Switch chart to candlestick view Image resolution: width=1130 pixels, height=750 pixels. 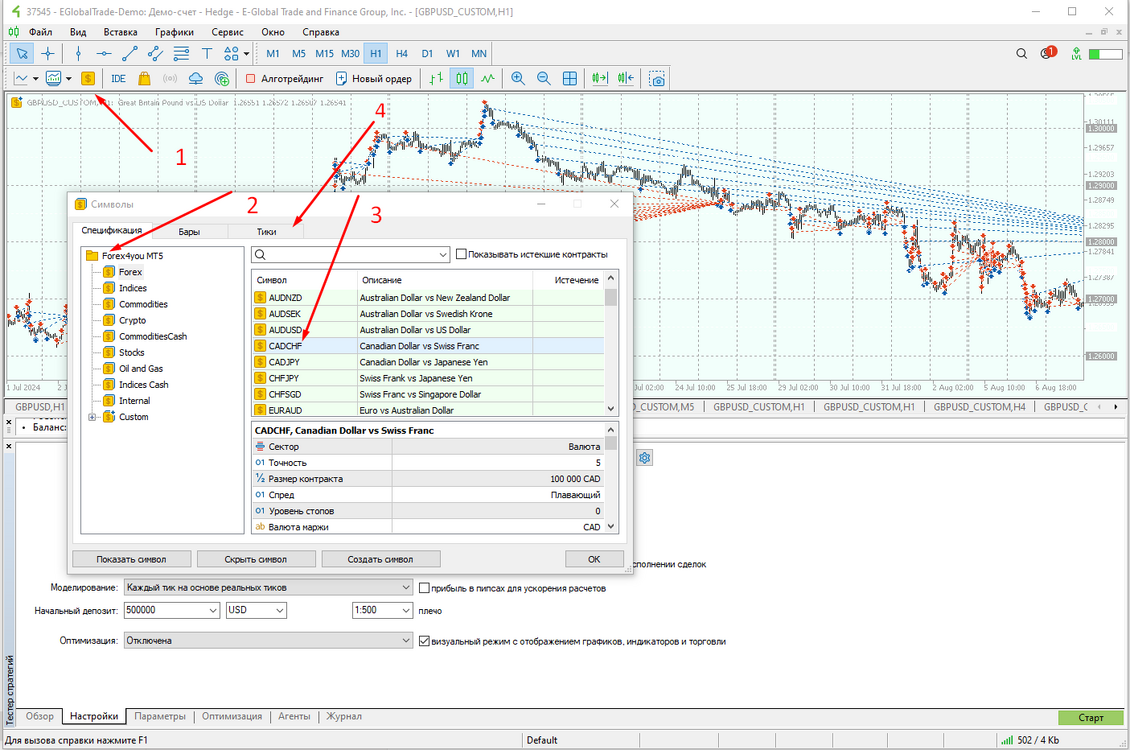pyautogui.click(x=462, y=79)
